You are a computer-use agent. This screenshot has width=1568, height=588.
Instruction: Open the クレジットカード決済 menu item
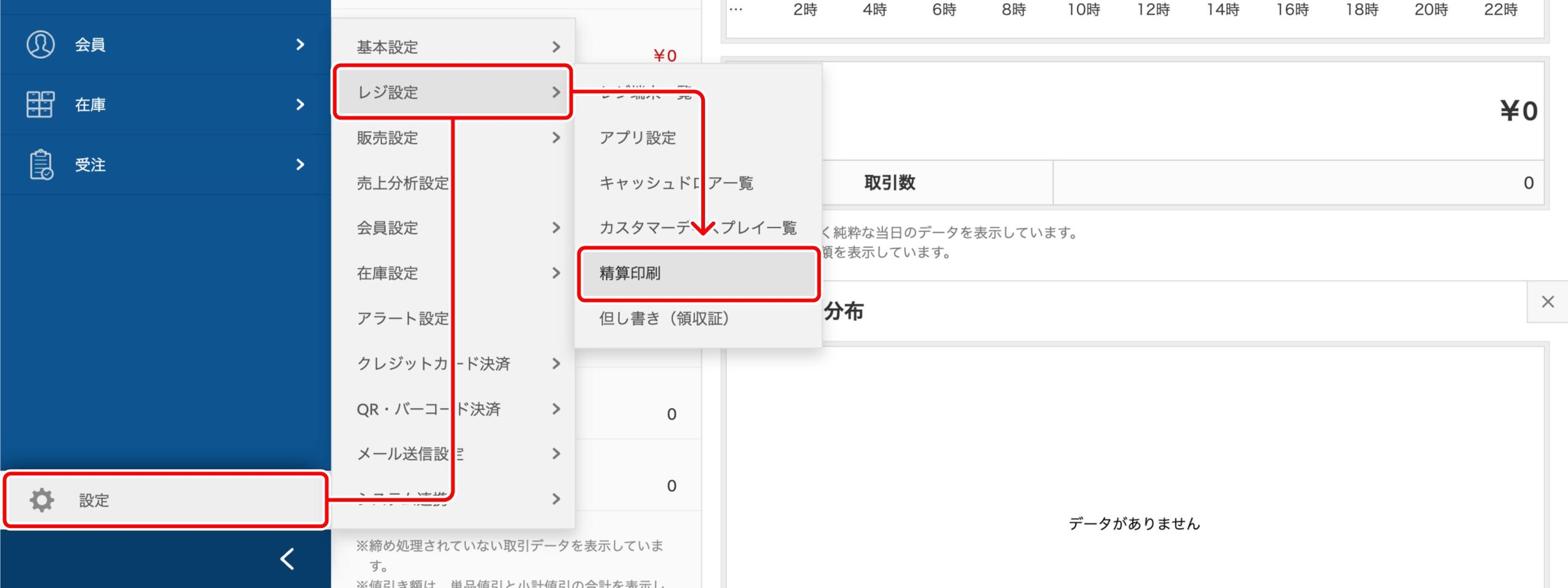453,364
